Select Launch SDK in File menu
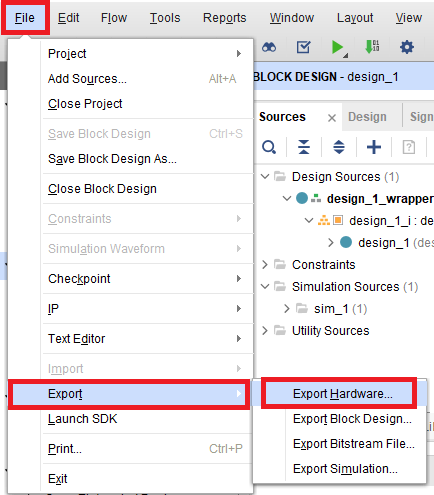Screen dimensions: 434x495 [83, 419]
